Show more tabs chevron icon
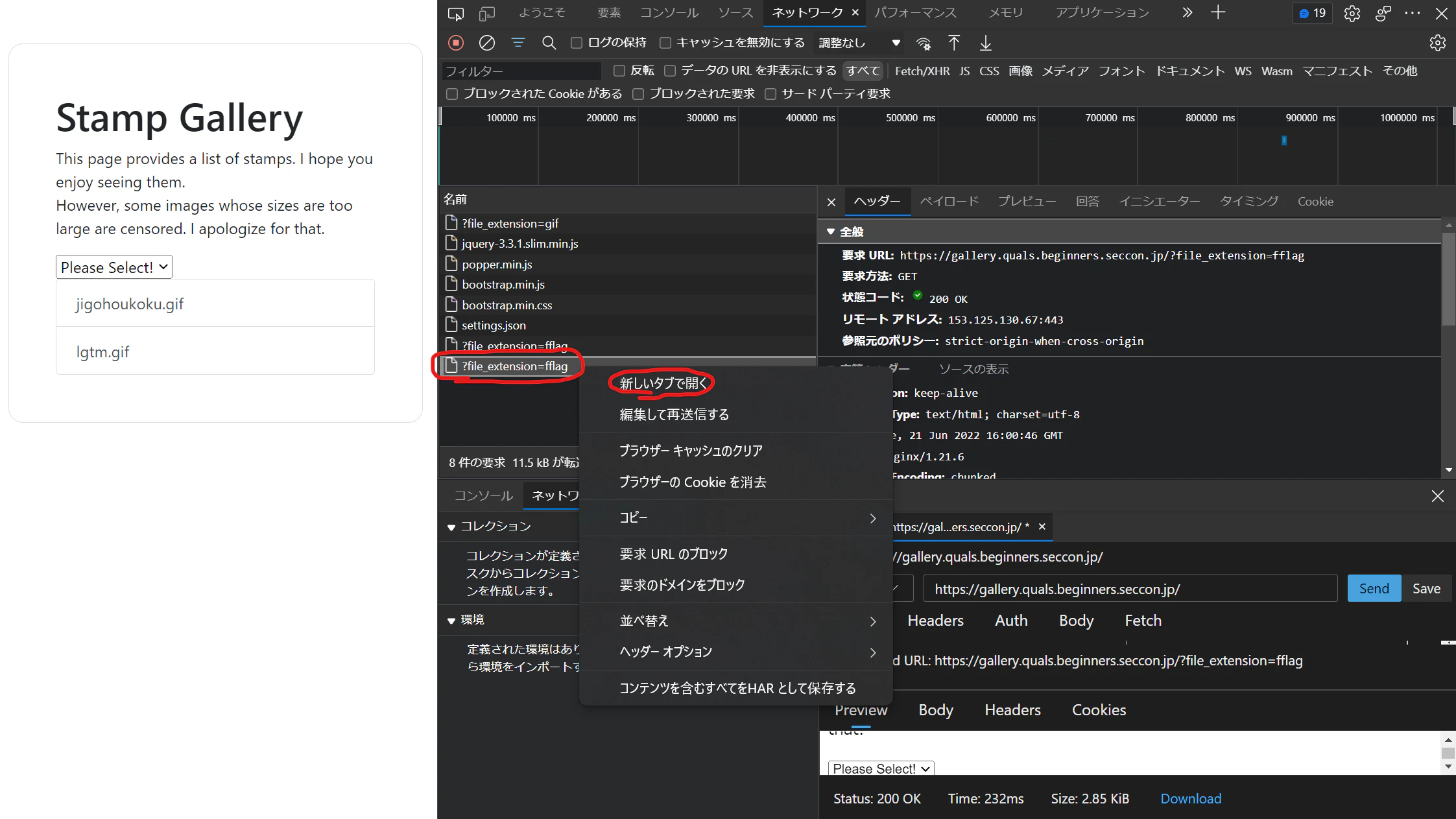This screenshot has width=1456, height=819. click(1187, 12)
